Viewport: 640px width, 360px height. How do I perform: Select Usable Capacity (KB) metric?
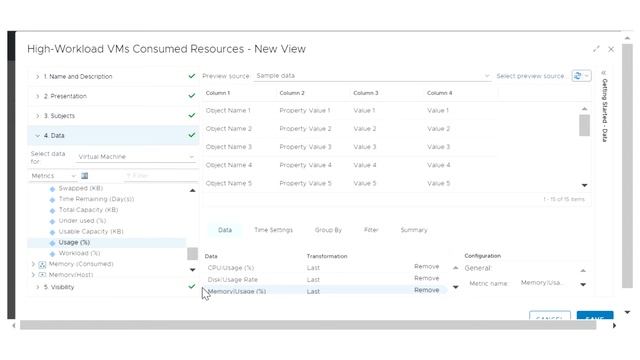91,231
